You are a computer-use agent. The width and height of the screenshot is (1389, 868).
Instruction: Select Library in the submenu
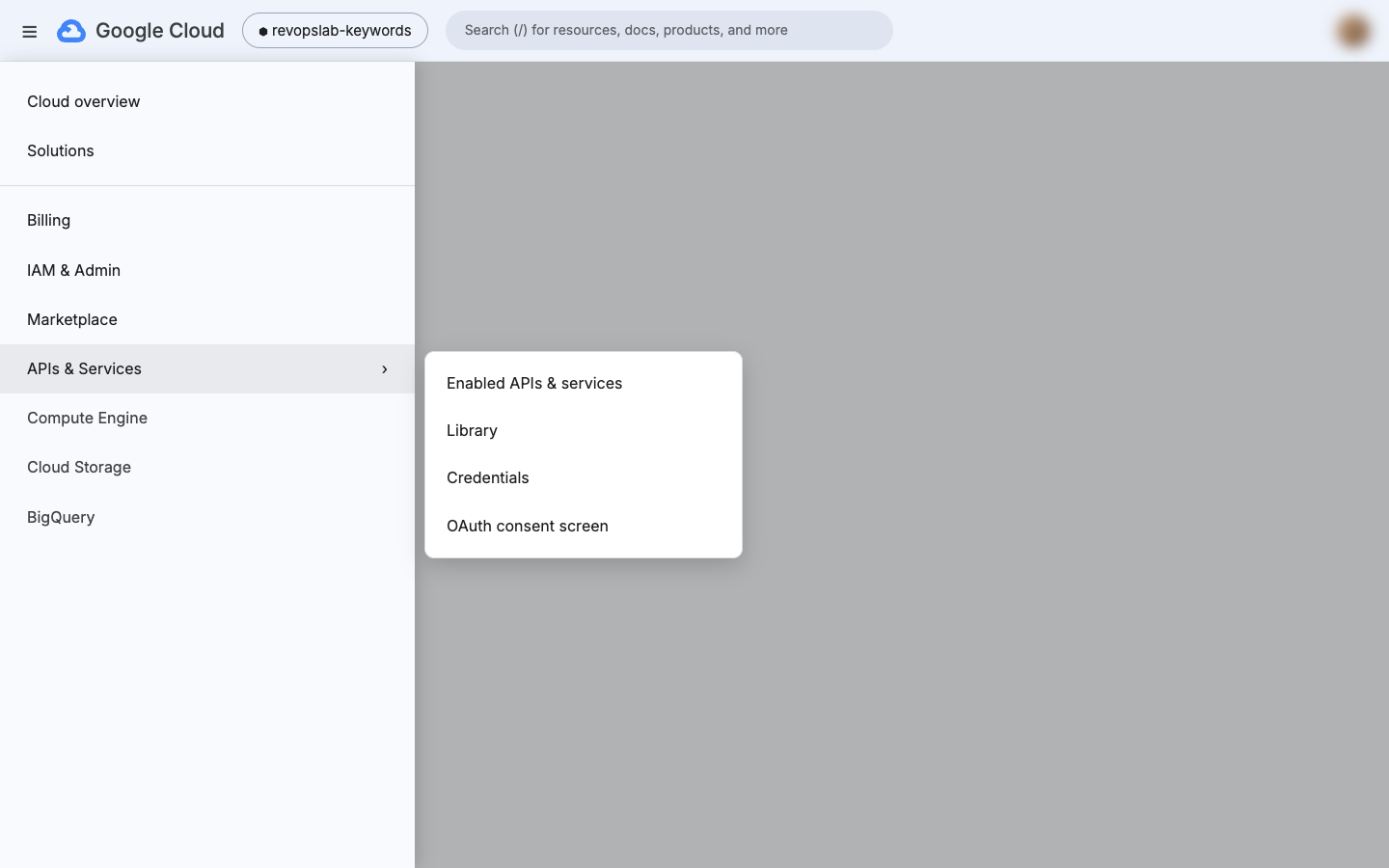[584, 430]
